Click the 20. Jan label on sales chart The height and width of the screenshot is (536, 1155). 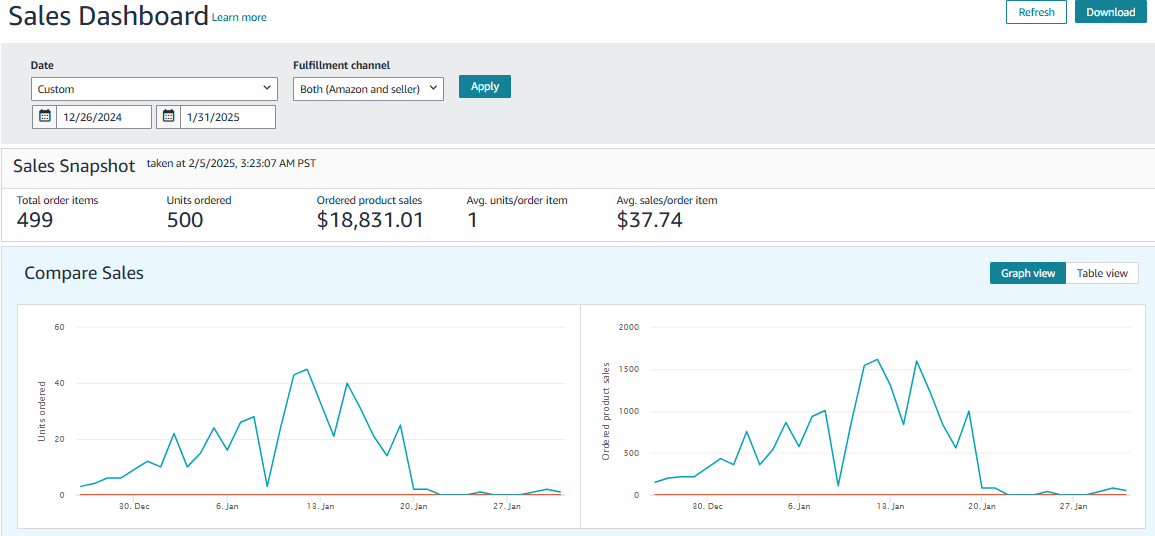pos(983,507)
